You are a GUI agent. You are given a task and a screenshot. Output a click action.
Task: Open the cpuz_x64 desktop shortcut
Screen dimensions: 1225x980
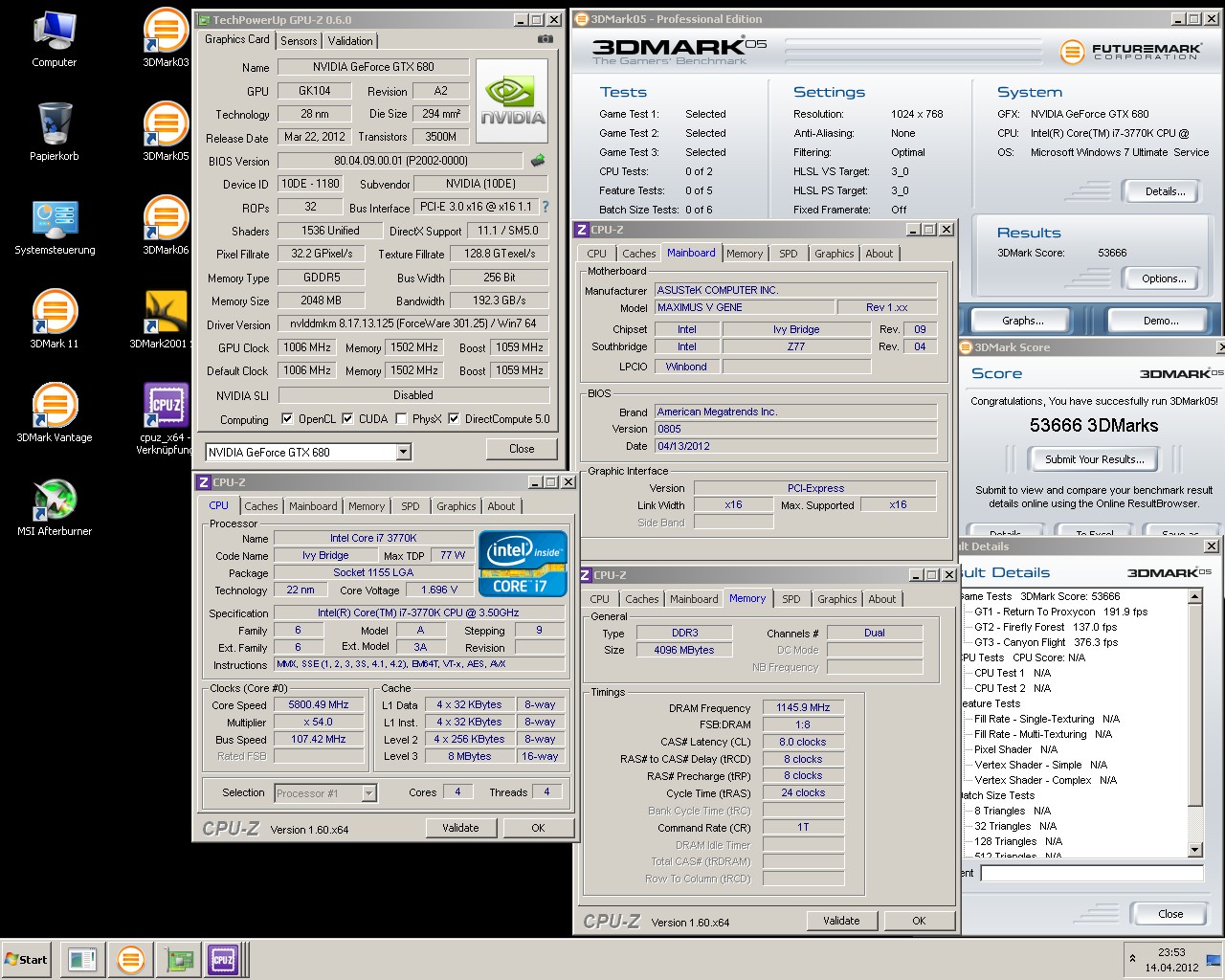166,419
